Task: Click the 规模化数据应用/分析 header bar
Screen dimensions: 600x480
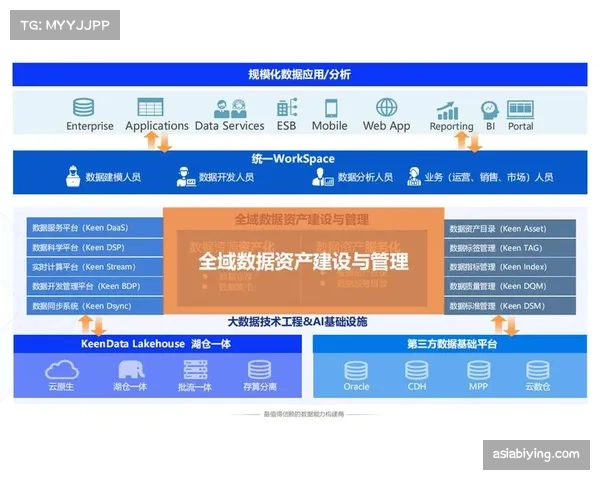Action: click(x=300, y=74)
